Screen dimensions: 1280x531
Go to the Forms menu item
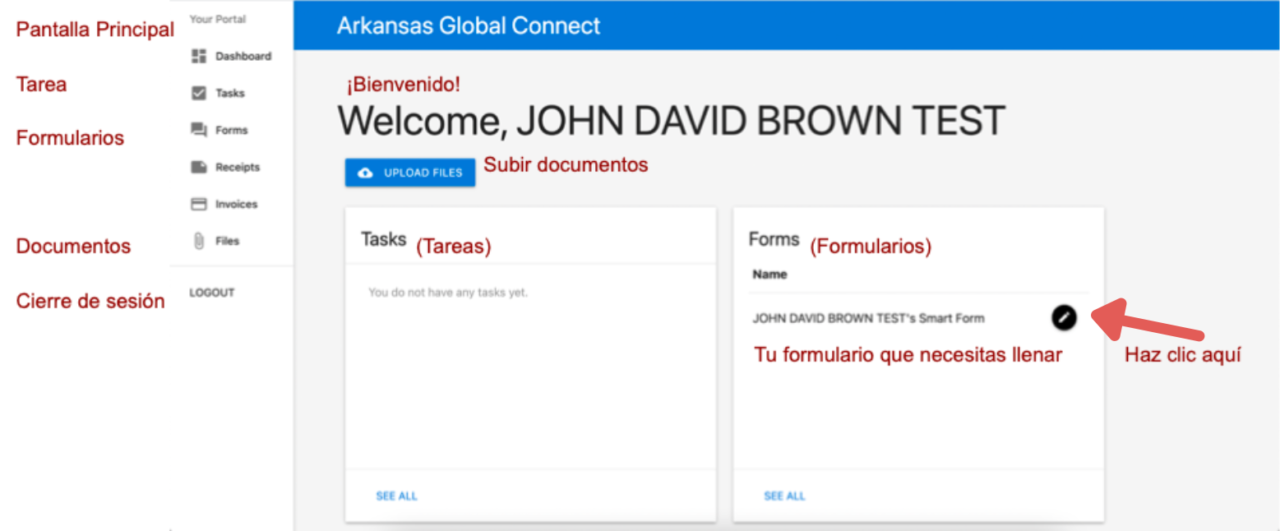point(232,130)
